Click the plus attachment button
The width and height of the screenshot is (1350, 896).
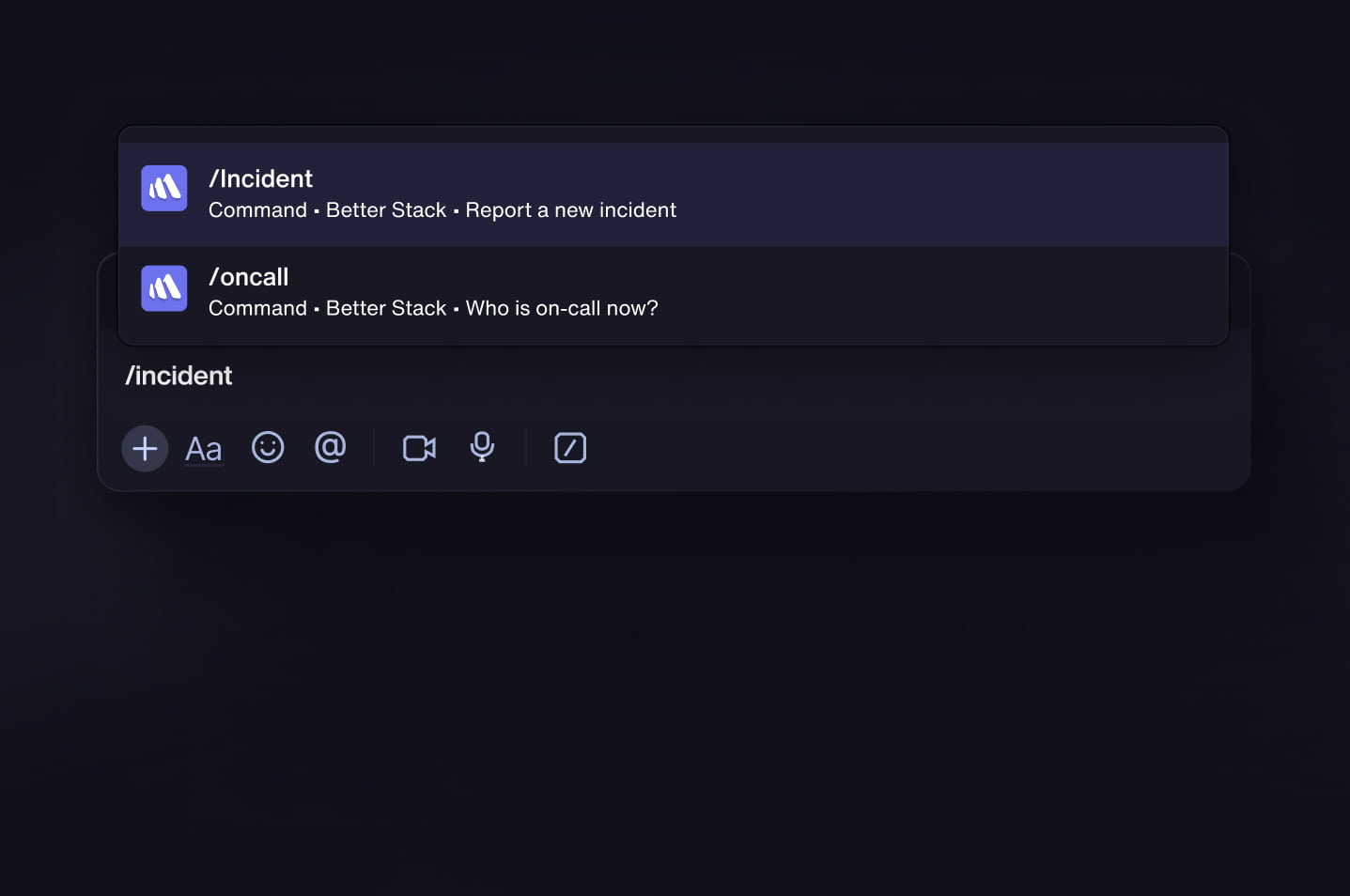click(x=145, y=449)
